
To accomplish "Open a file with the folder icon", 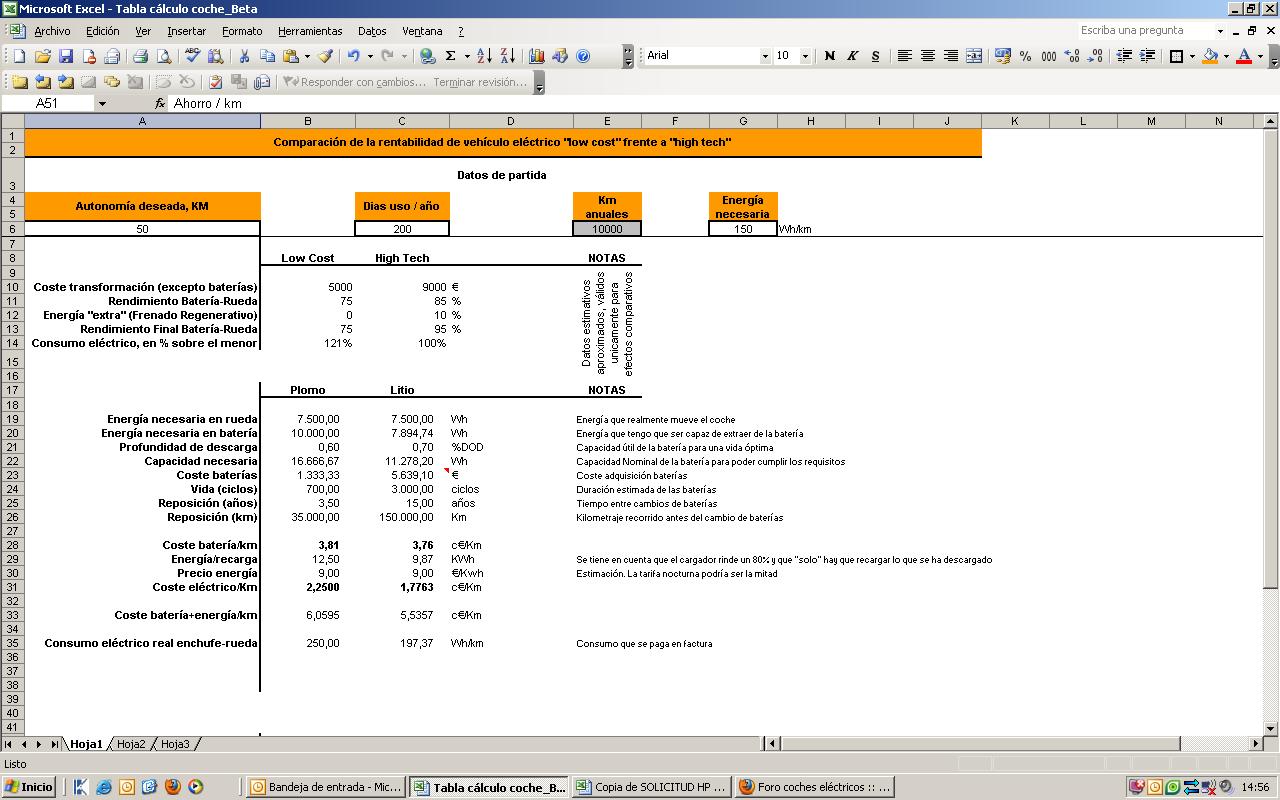I will 43,56.
